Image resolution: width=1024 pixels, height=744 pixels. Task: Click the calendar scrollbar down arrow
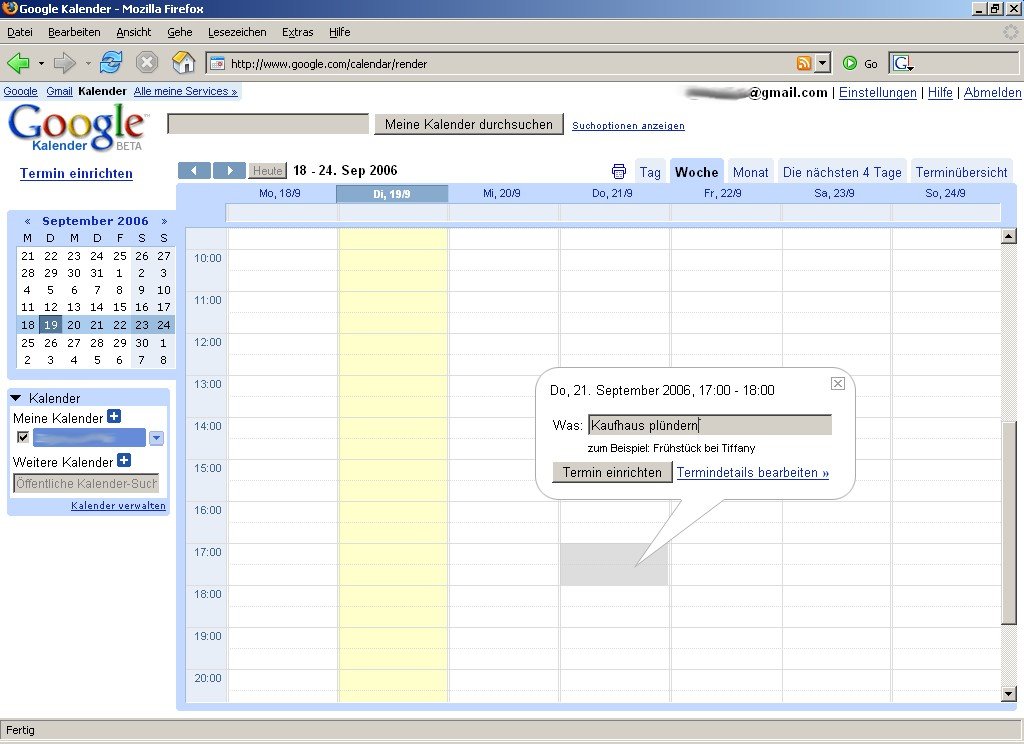pos(1008,694)
